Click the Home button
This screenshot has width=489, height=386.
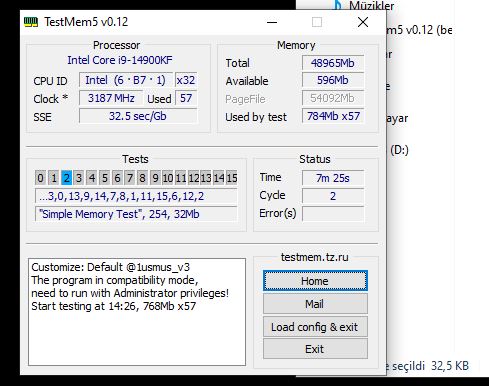[x=315, y=281]
